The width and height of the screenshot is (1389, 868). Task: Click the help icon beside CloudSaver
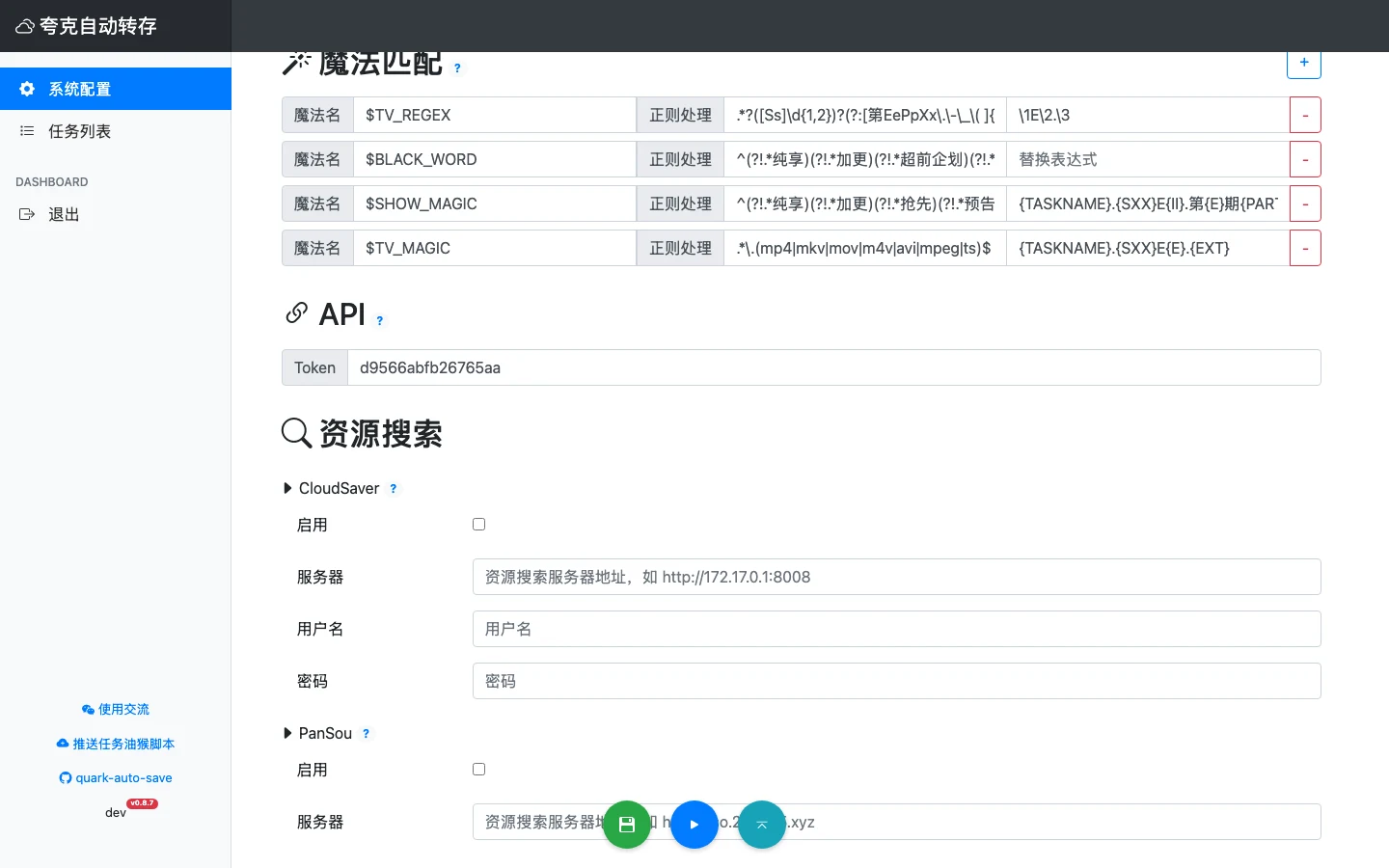coord(394,489)
